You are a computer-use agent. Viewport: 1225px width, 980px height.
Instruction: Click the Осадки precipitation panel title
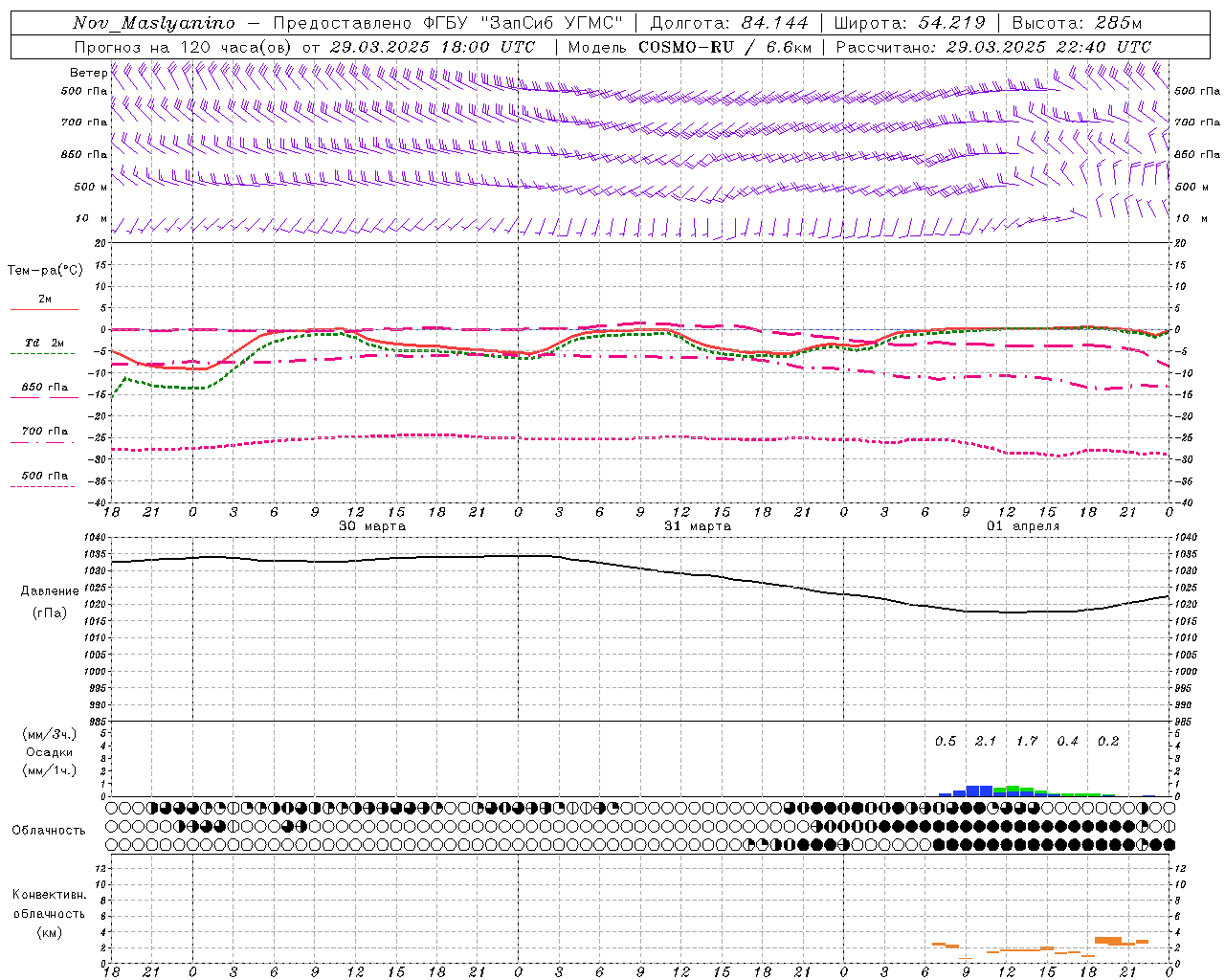pyautogui.click(x=50, y=752)
